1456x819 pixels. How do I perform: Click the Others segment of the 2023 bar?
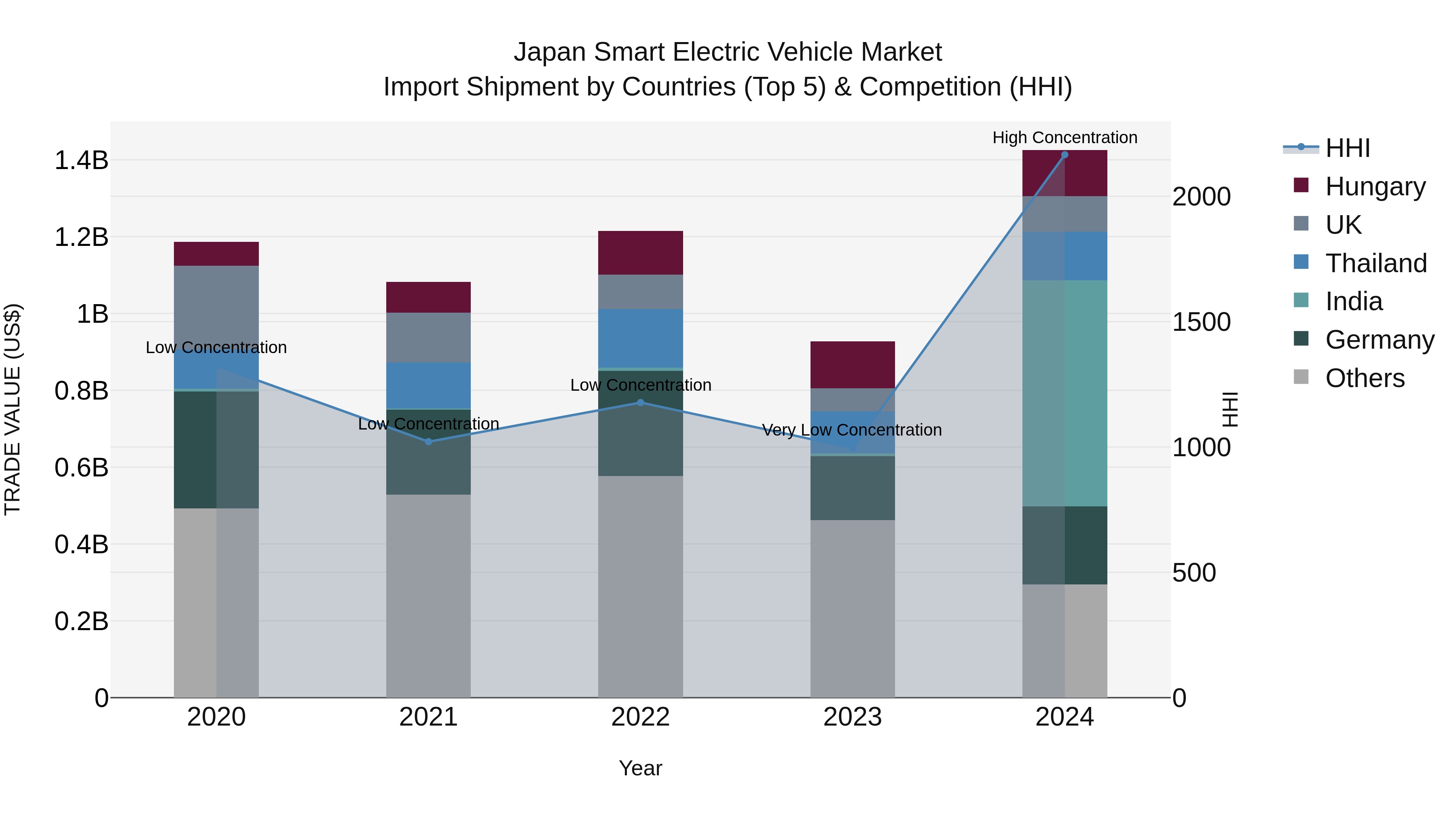[852, 609]
